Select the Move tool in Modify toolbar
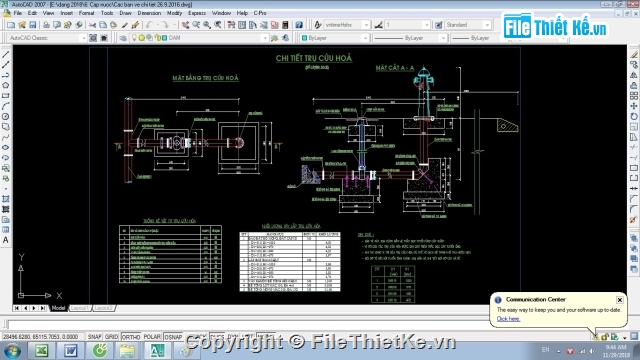This screenshot has width=640, height=360. (x=633, y=106)
